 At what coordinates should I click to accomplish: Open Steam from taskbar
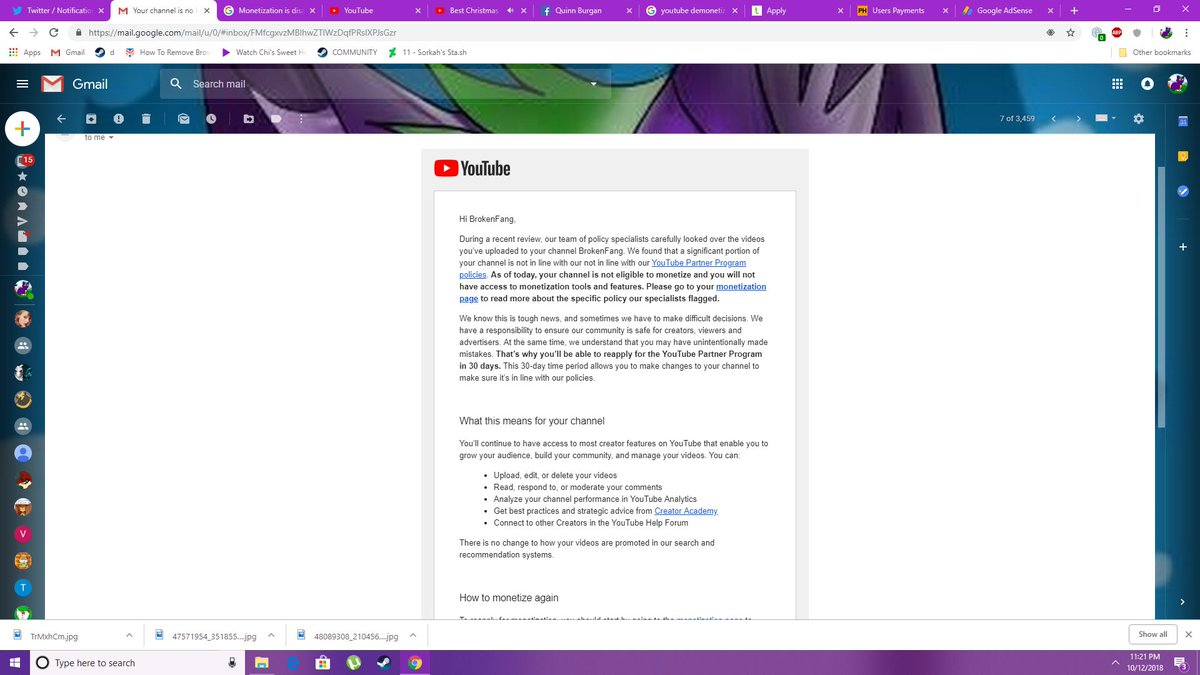[384, 662]
